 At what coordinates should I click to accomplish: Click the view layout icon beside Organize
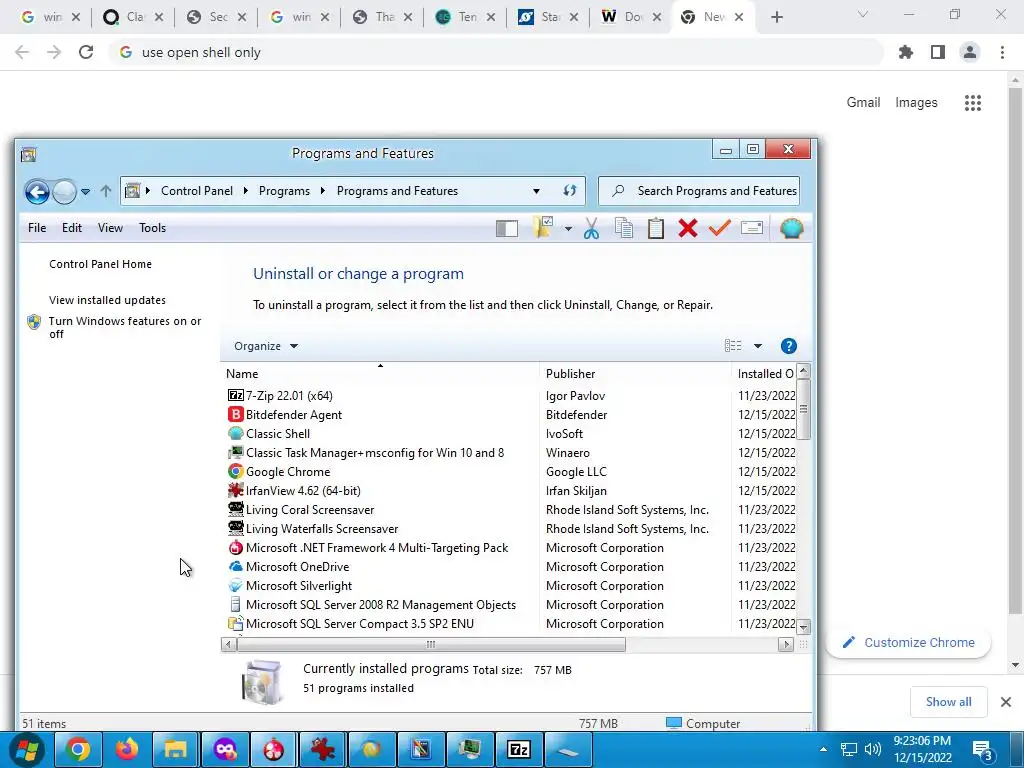[733, 345]
